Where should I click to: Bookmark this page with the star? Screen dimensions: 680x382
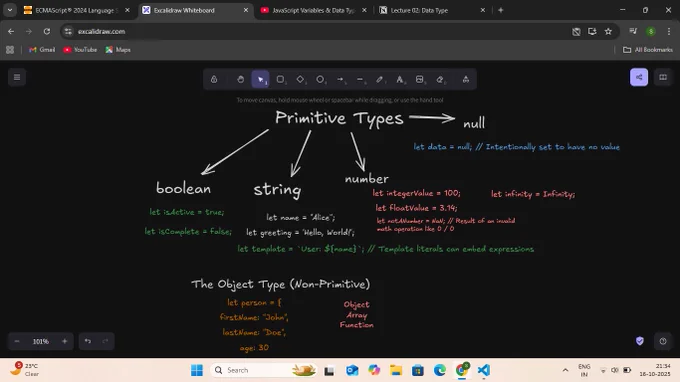click(x=608, y=31)
